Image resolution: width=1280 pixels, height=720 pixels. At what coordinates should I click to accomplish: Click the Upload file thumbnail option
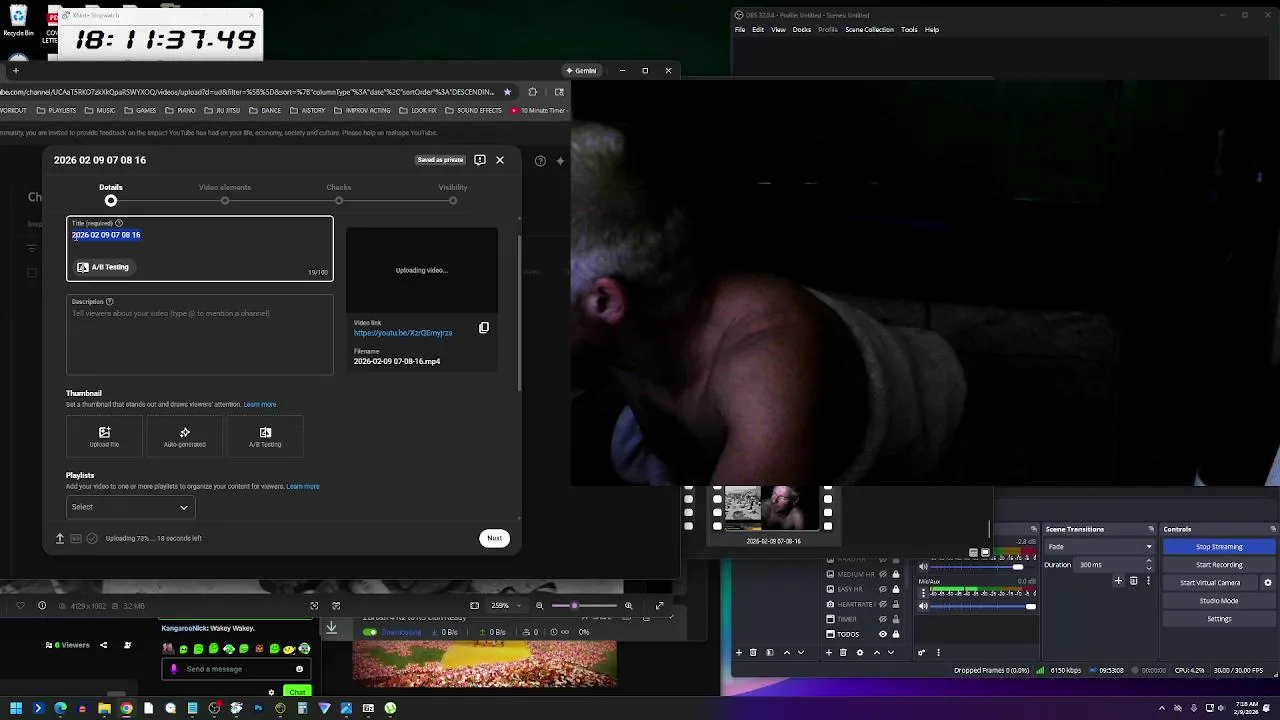[104, 437]
